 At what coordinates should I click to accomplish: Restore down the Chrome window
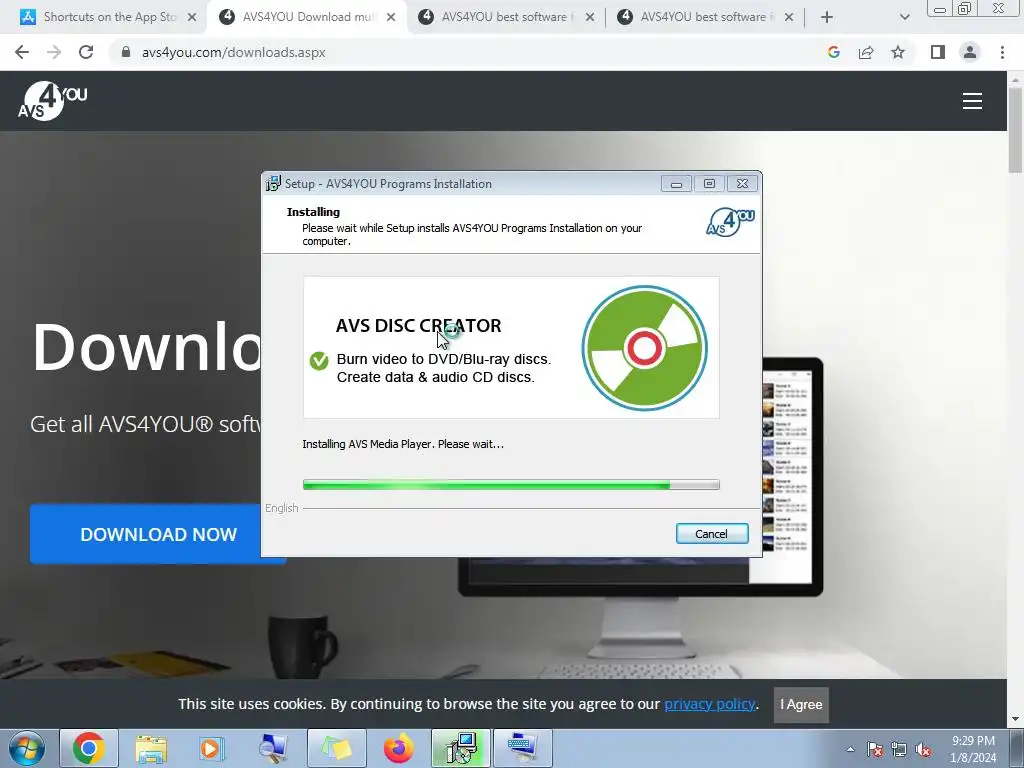pos(965,8)
